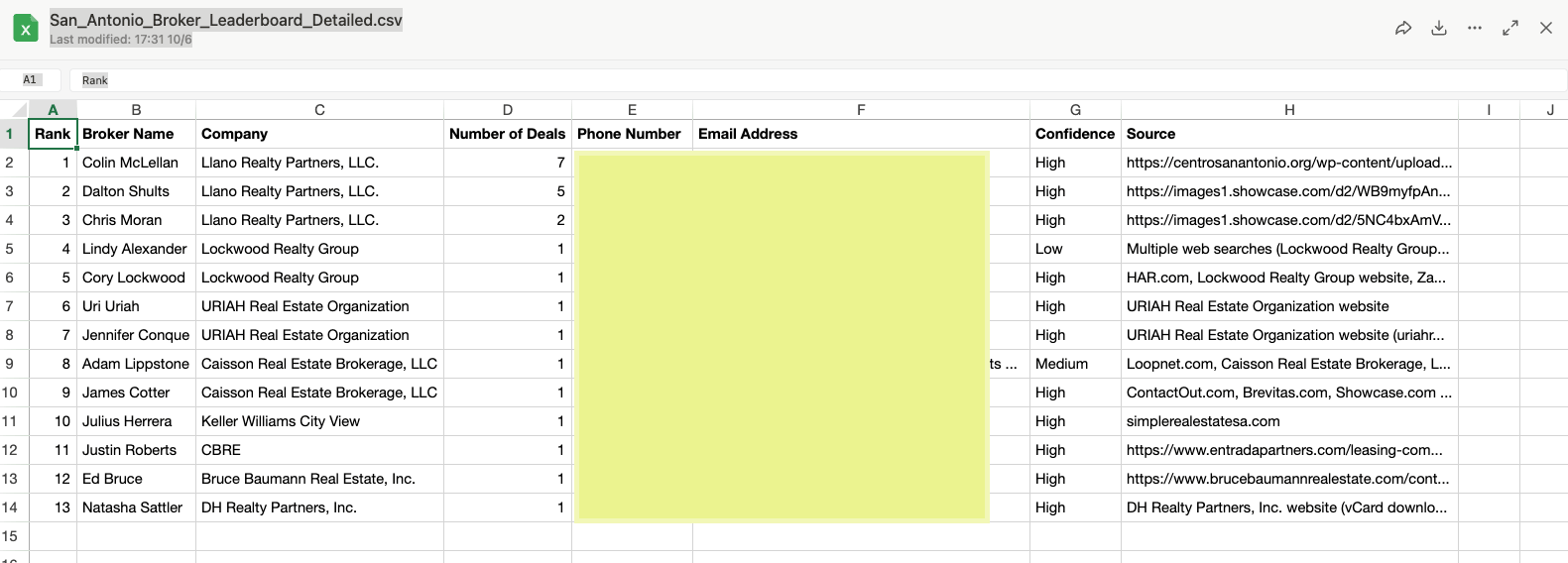This screenshot has width=1568, height=563.
Task: Click the share arrow icon
Action: click(x=1403, y=28)
